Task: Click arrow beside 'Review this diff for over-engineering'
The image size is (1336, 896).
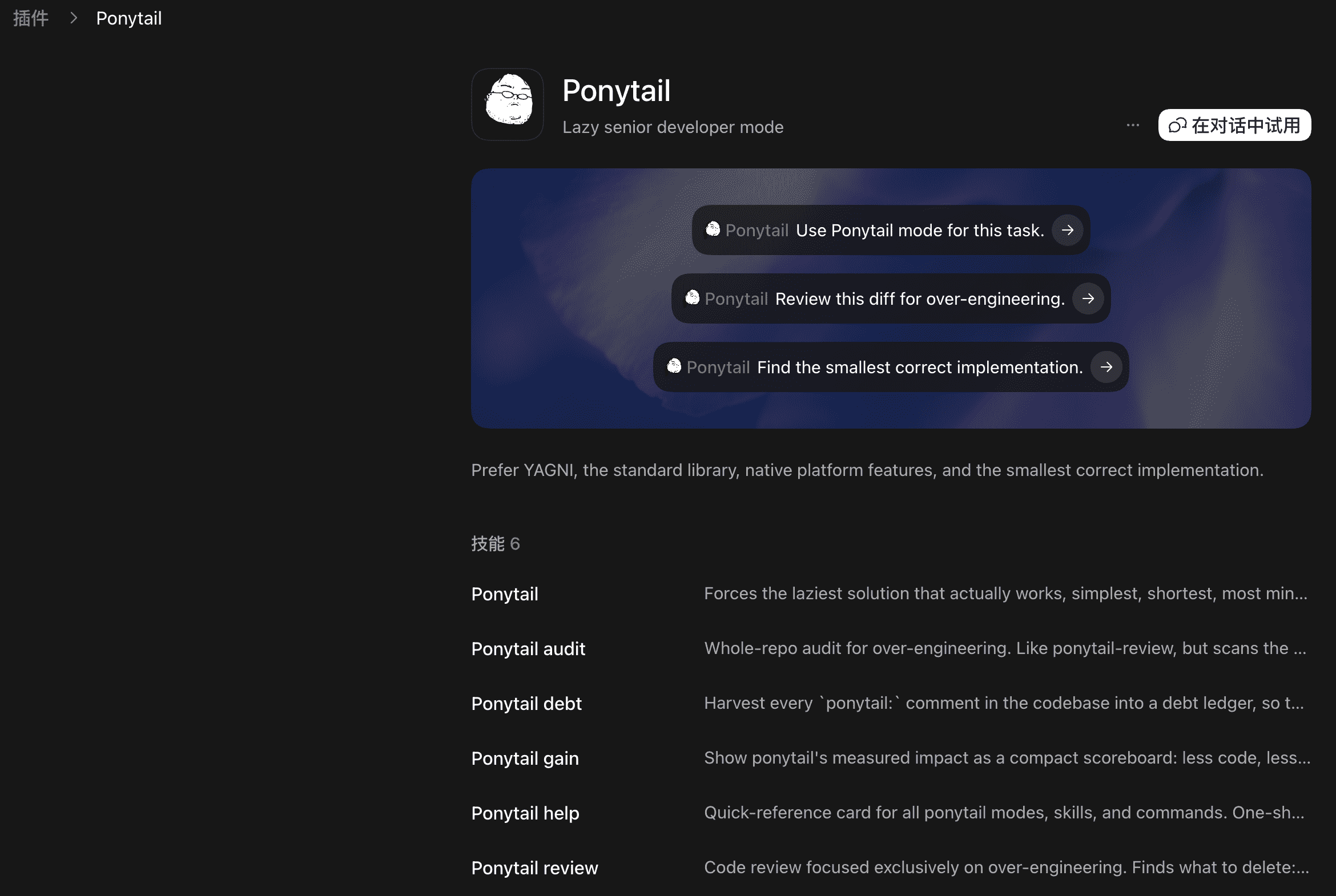Action: click(1088, 299)
